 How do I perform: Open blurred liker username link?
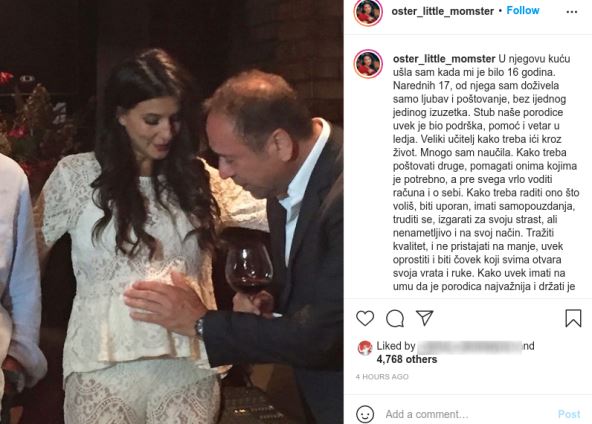[x=469, y=346]
